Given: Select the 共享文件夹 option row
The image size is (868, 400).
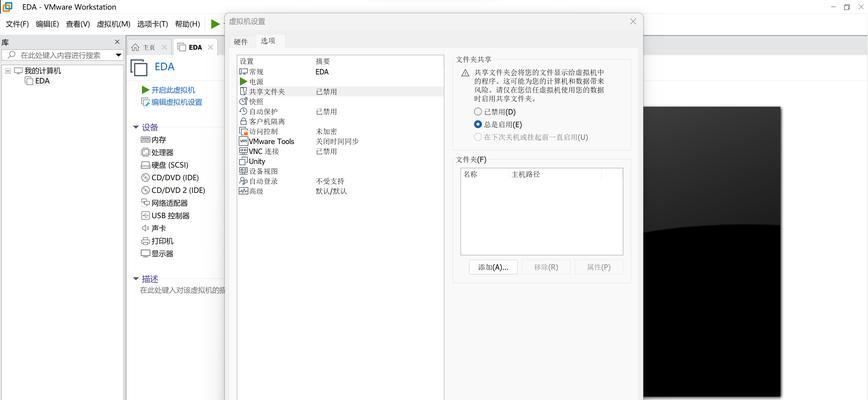Looking at the screenshot, I should click(340, 92).
